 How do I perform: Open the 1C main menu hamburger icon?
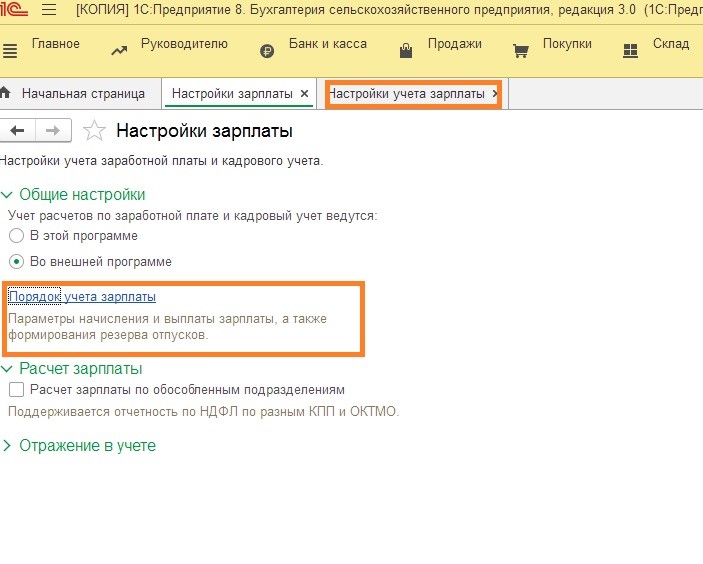tap(49, 10)
